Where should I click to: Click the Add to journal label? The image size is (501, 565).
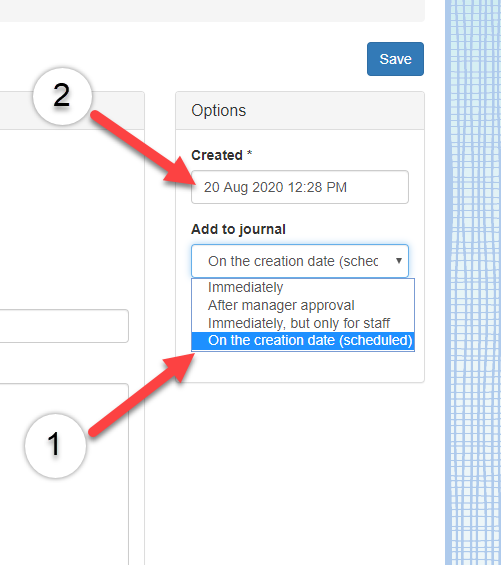pos(238,229)
